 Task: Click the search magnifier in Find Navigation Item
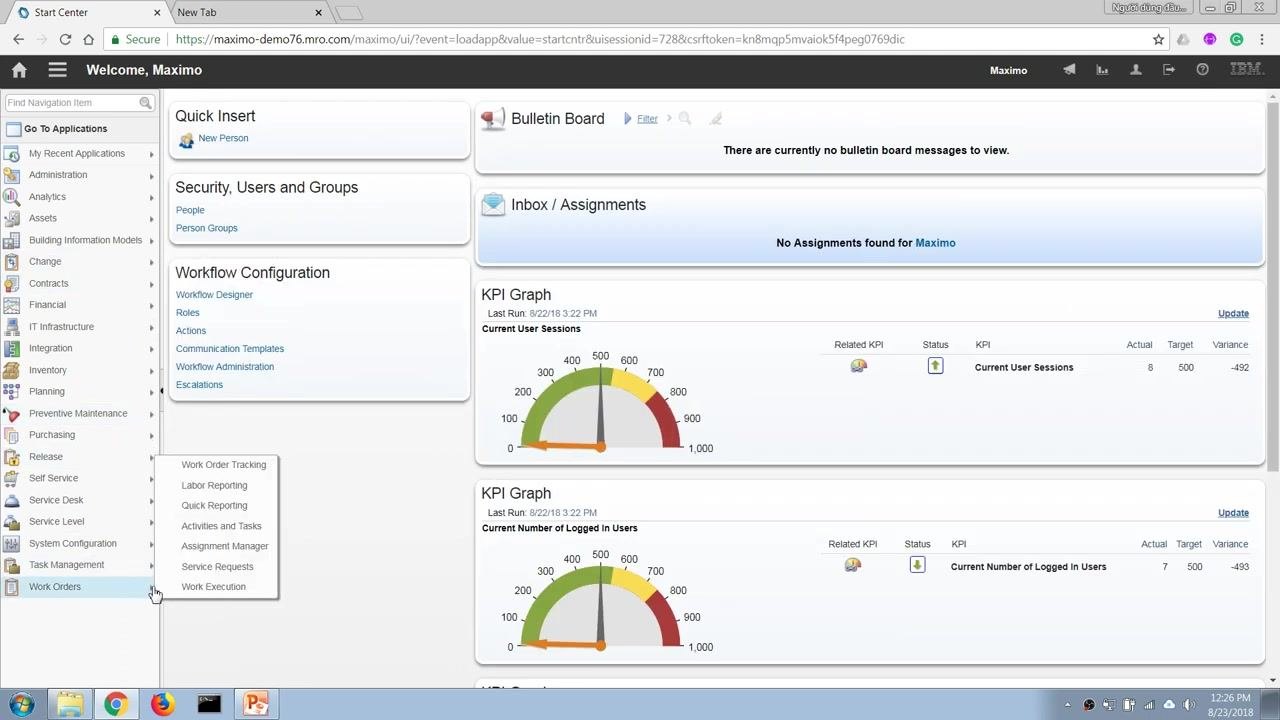pos(145,103)
